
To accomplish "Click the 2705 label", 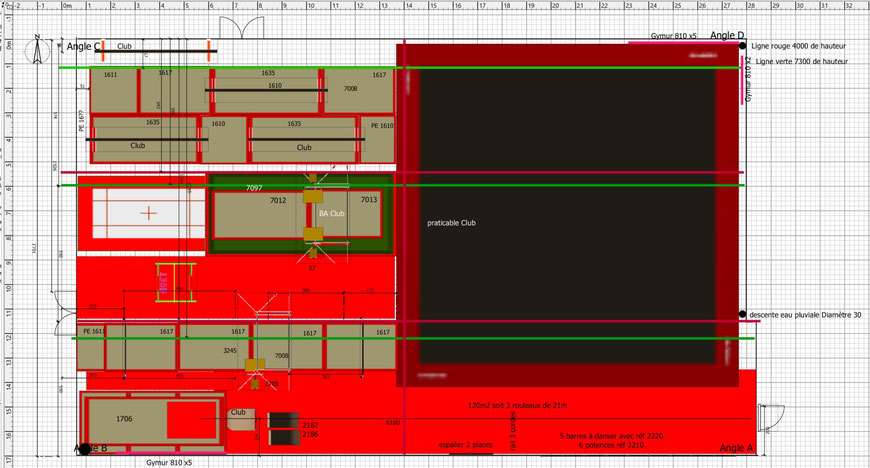I will [x=272, y=384].
